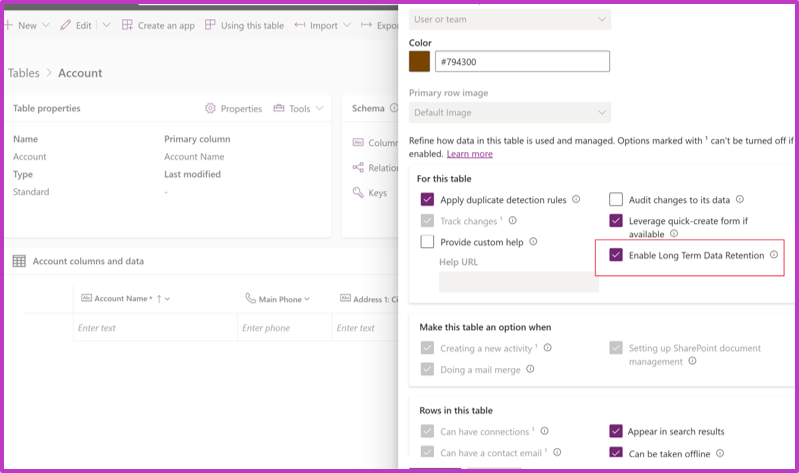Click Account Name column text-type icon
Screen dimensions: 799x473
click(x=87, y=298)
